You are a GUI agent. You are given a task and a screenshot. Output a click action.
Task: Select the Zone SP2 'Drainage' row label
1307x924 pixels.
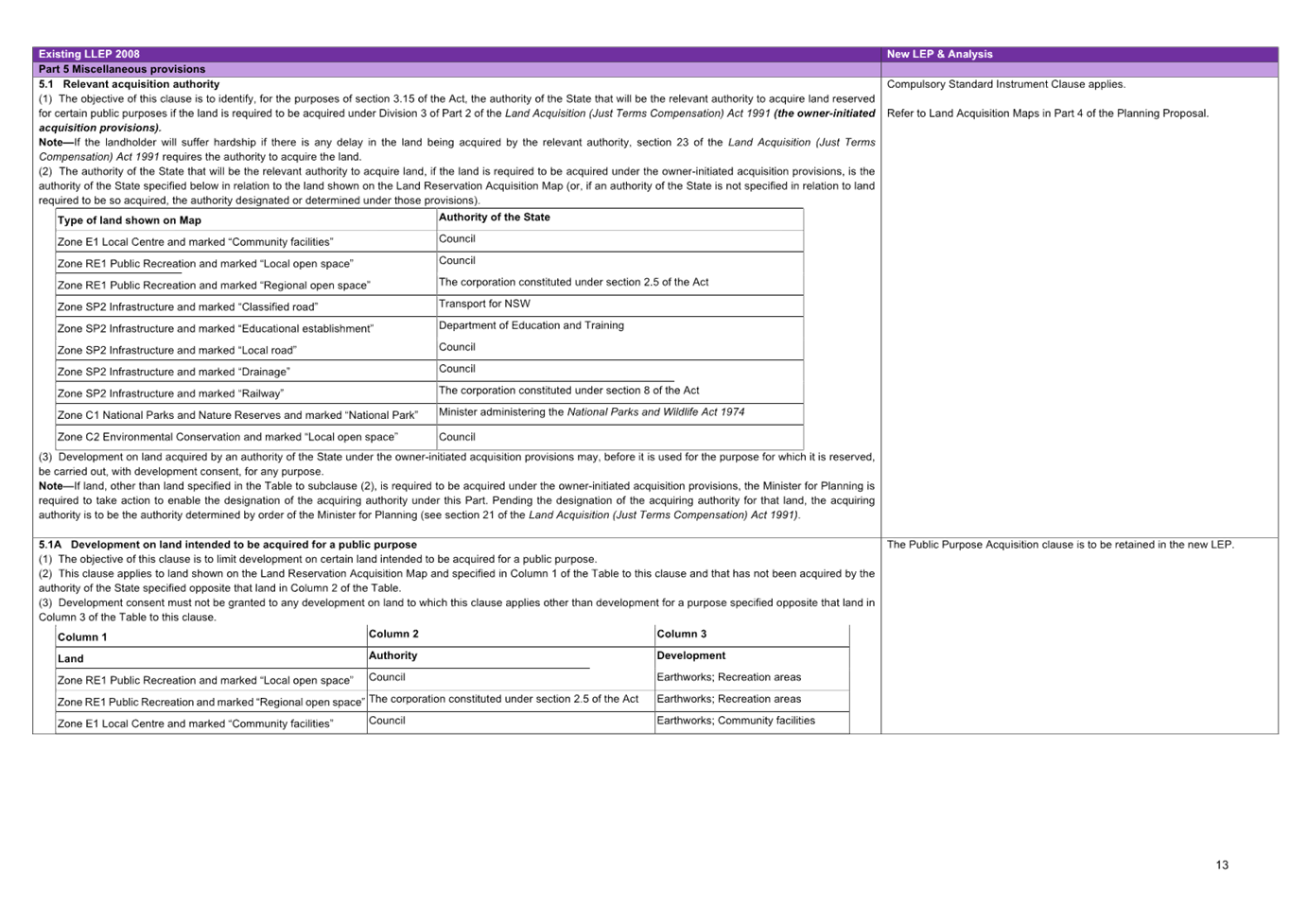173,372
